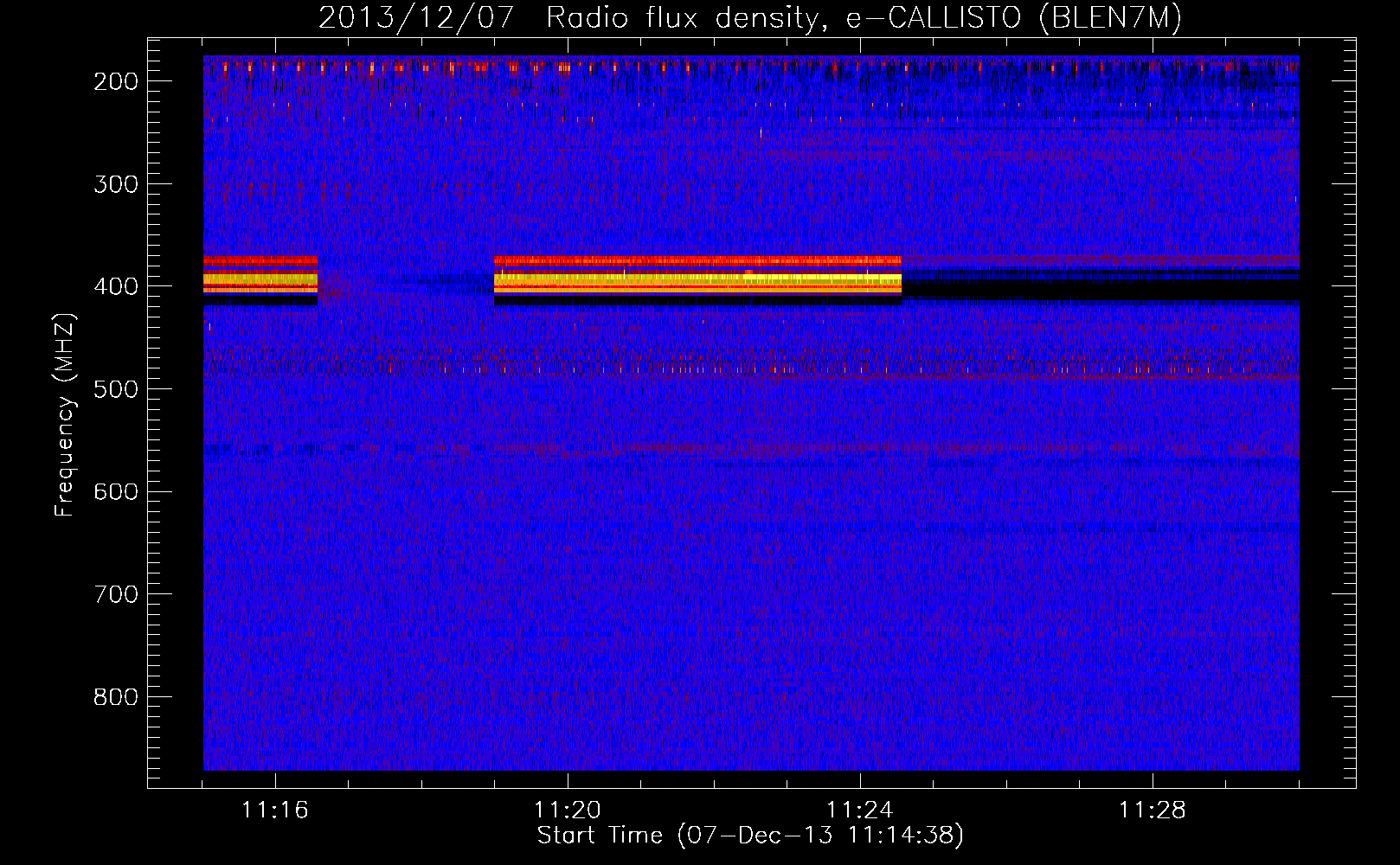Viewport: 1400px width, 865px height.
Task: Click the 'Frequency (MHZ)' axis label
Action: (x=65, y=414)
